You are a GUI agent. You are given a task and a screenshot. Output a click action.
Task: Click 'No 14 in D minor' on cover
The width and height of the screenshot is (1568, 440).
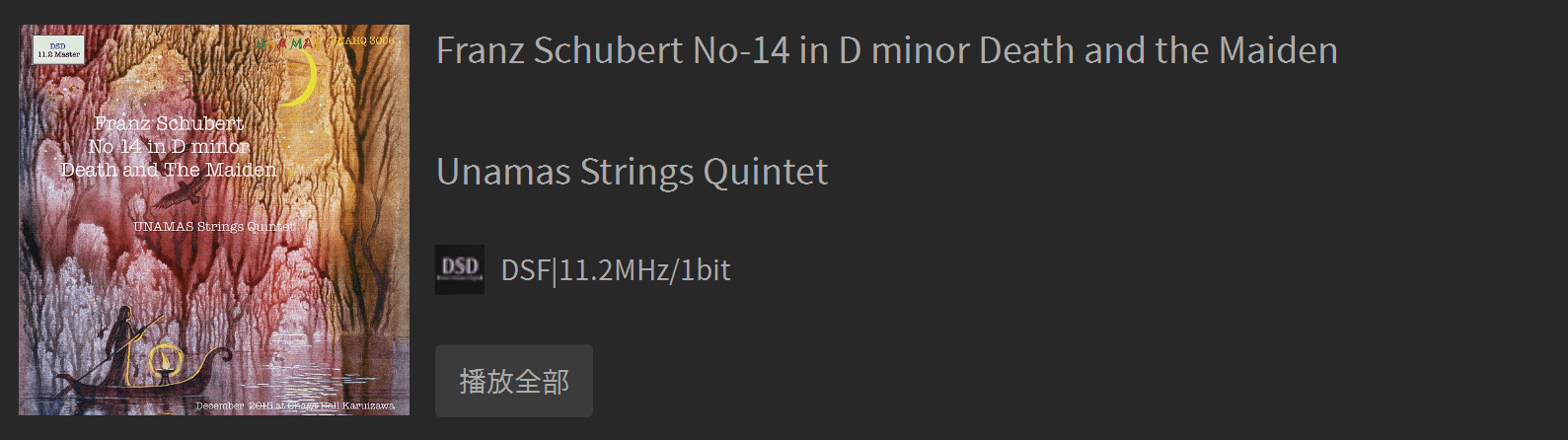pos(169,146)
